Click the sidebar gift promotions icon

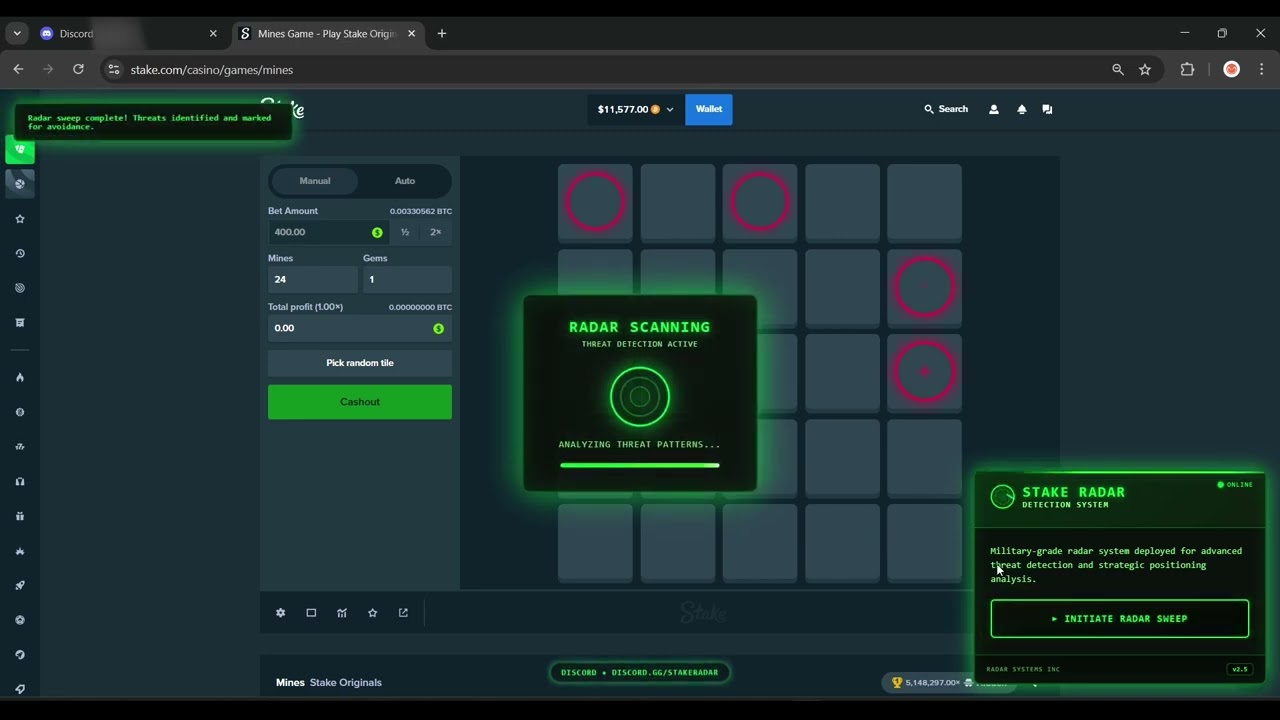20,516
